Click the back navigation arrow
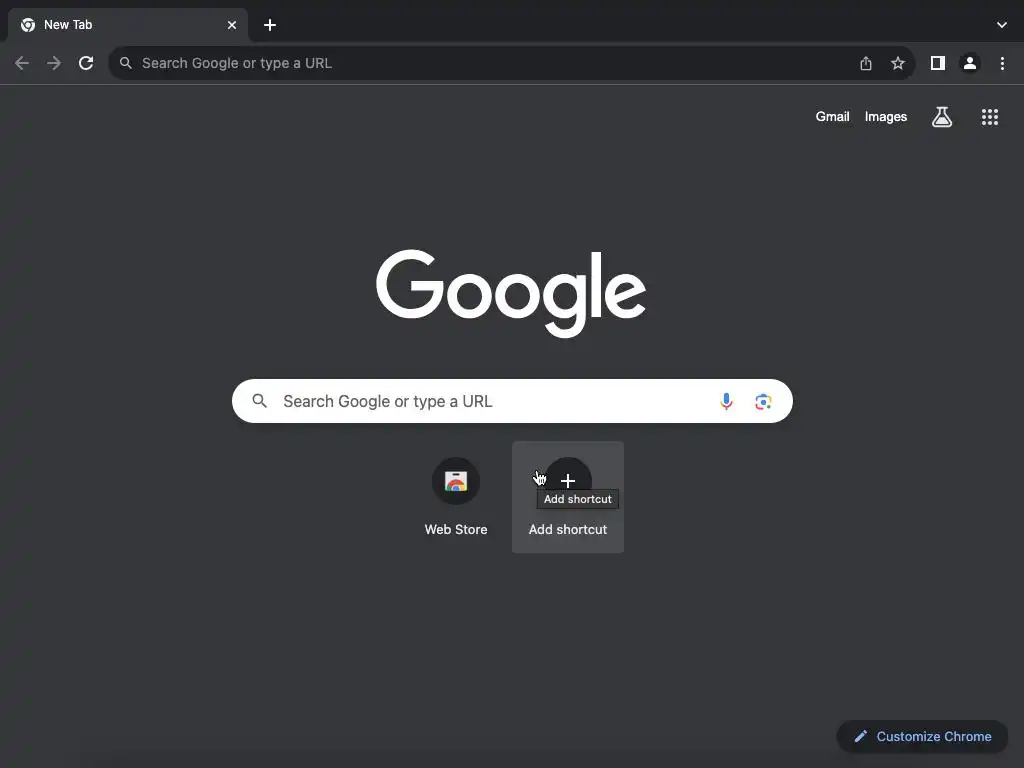This screenshot has height=768, width=1024. 22,63
